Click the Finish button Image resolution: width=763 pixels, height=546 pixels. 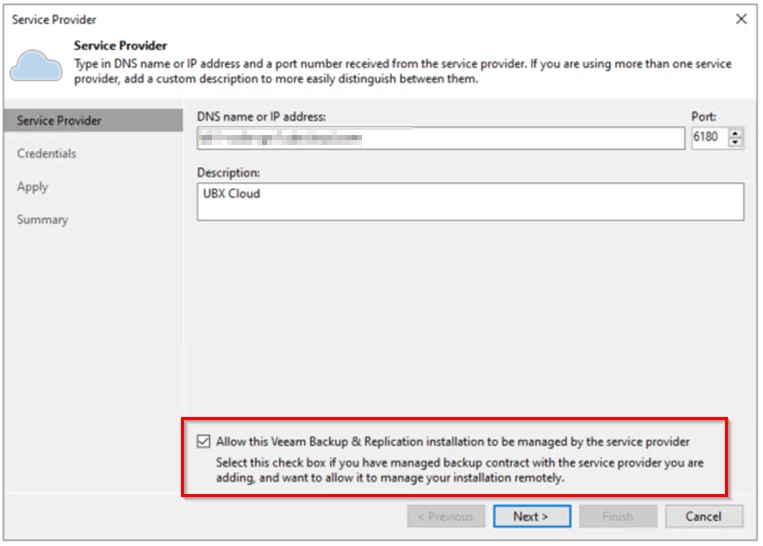617,517
